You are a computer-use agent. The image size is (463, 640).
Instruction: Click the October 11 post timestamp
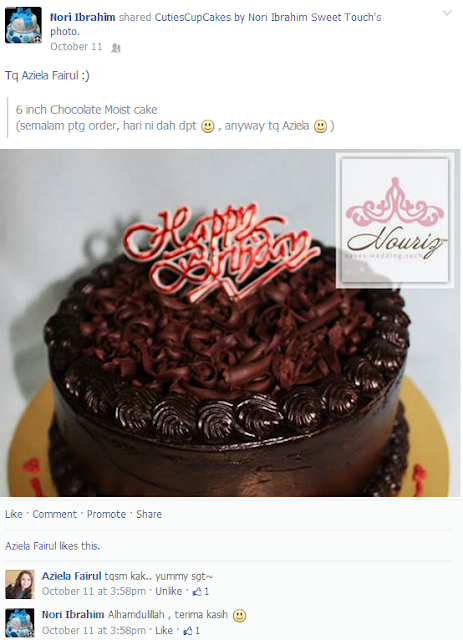pos(76,47)
